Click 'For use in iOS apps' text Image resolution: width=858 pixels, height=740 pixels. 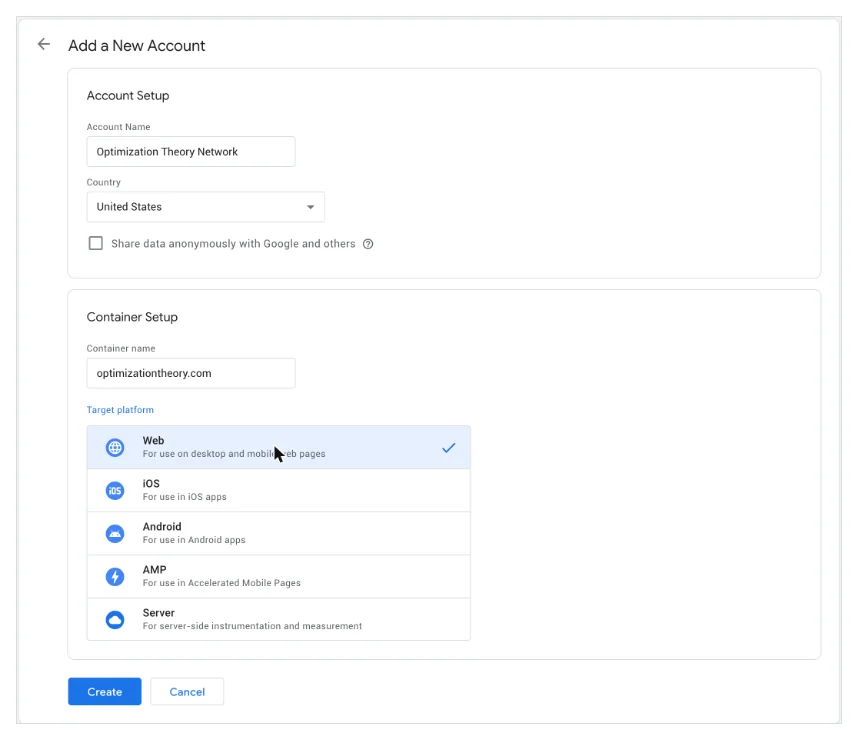(184, 497)
